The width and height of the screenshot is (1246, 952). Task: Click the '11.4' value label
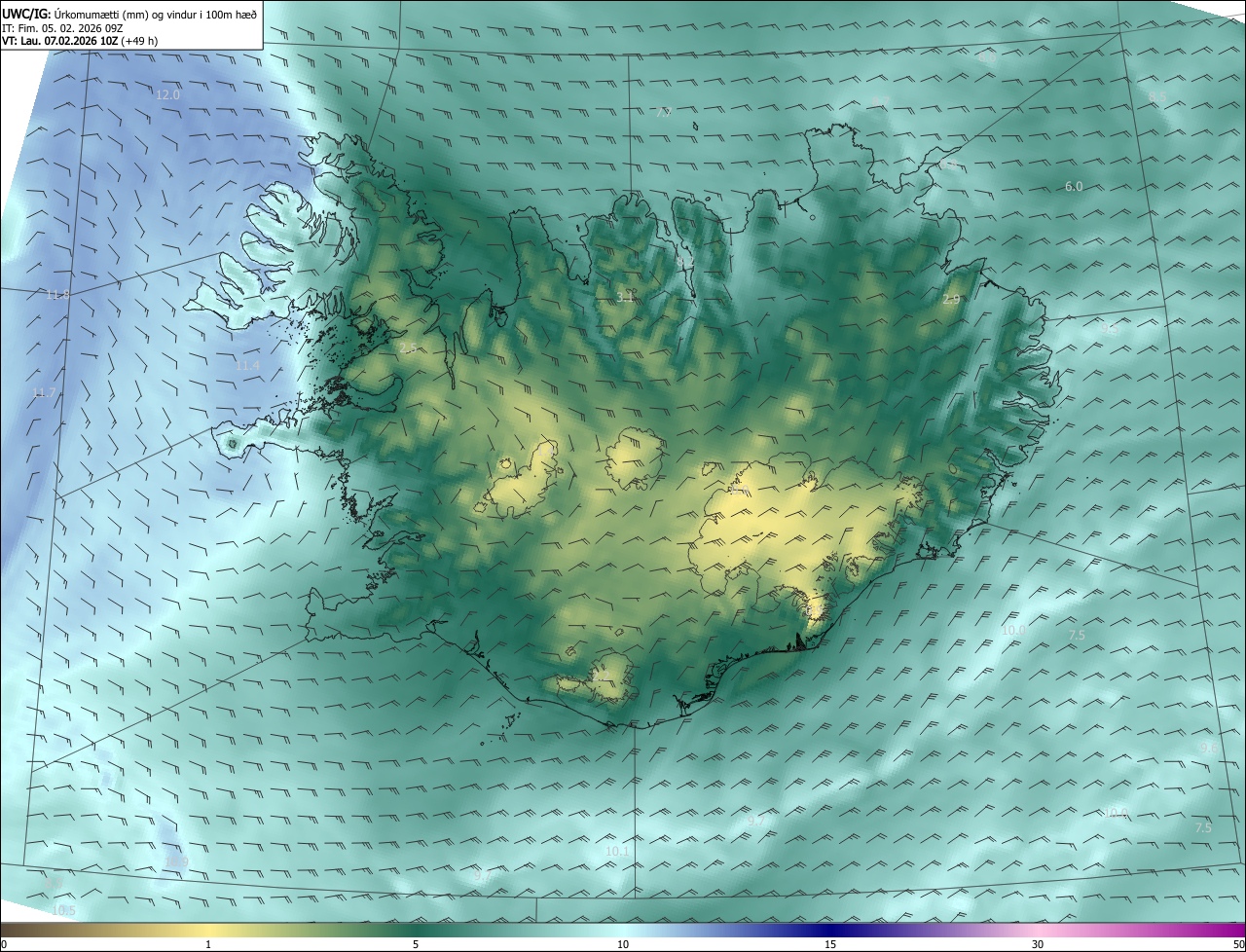pyautogui.click(x=247, y=365)
